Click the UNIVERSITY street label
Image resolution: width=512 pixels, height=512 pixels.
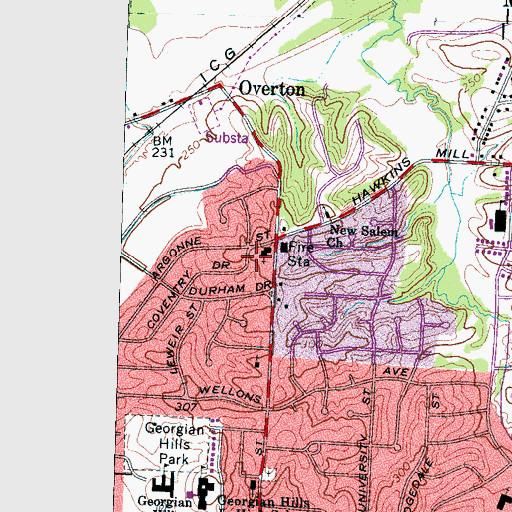coord(363,473)
